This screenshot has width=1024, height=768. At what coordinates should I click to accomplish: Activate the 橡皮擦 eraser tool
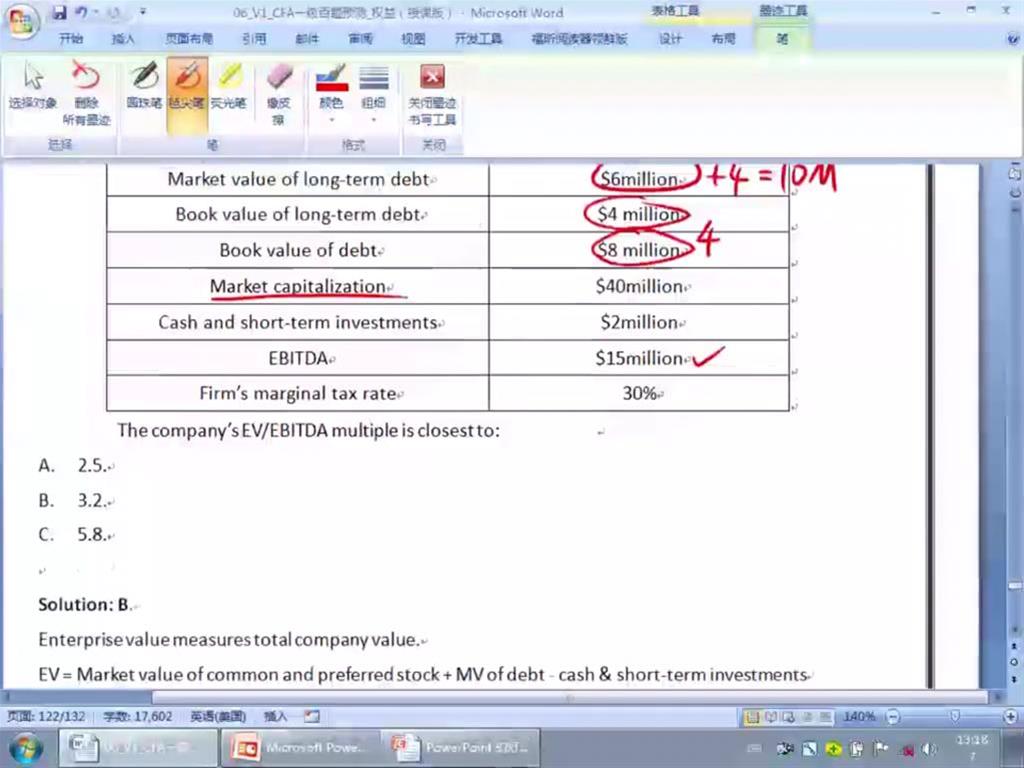[279, 93]
